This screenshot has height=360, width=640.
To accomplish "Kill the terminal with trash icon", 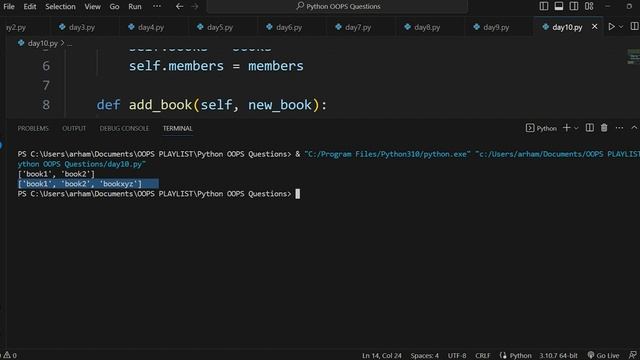I will pyautogui.click(x=604, y=128).
